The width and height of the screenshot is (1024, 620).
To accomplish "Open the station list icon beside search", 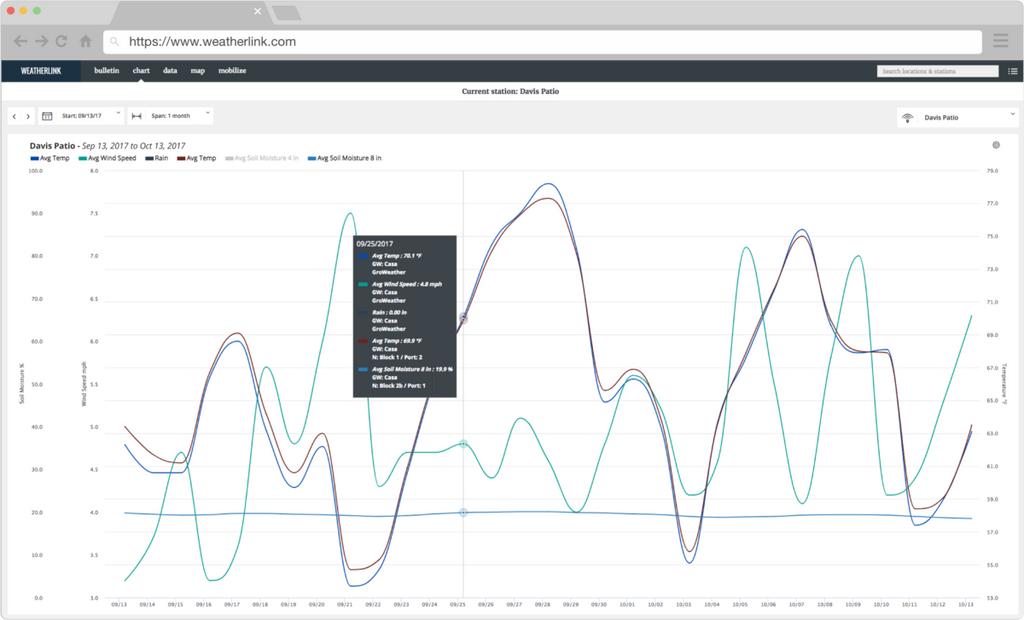I will pyautogui.click(x=1012, y=71).
